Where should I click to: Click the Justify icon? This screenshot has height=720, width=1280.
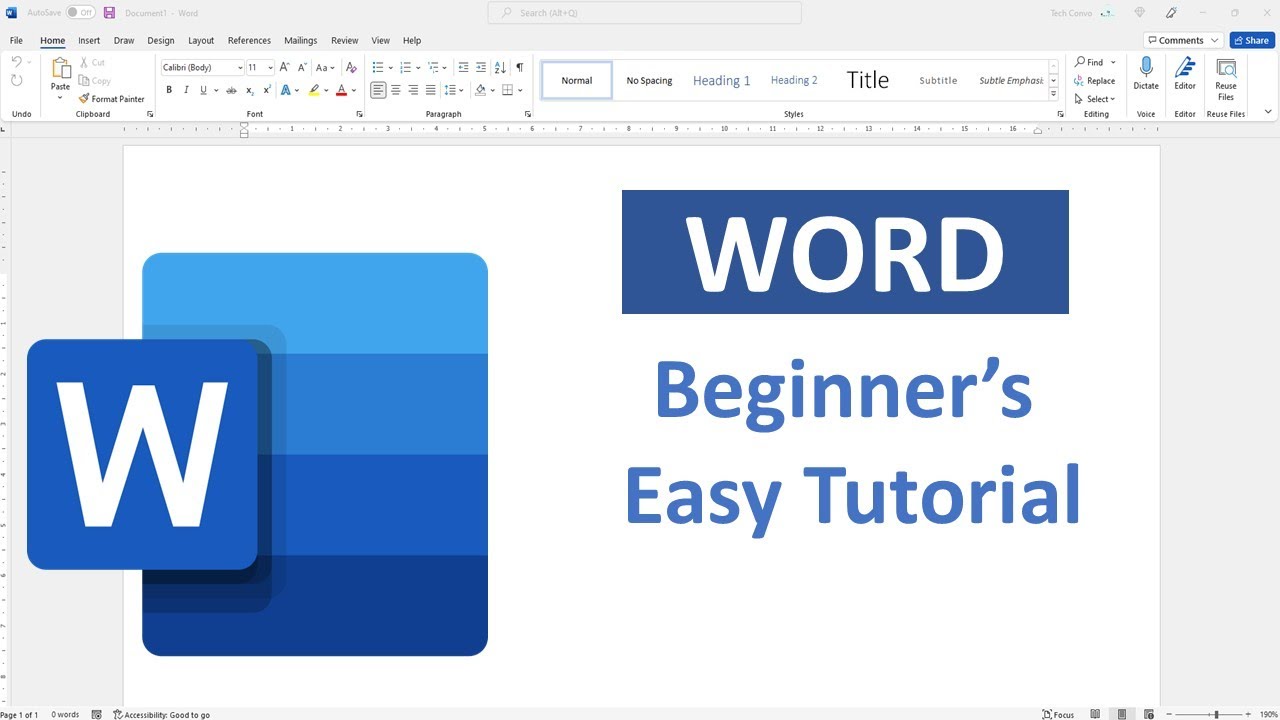pos(430,90)
